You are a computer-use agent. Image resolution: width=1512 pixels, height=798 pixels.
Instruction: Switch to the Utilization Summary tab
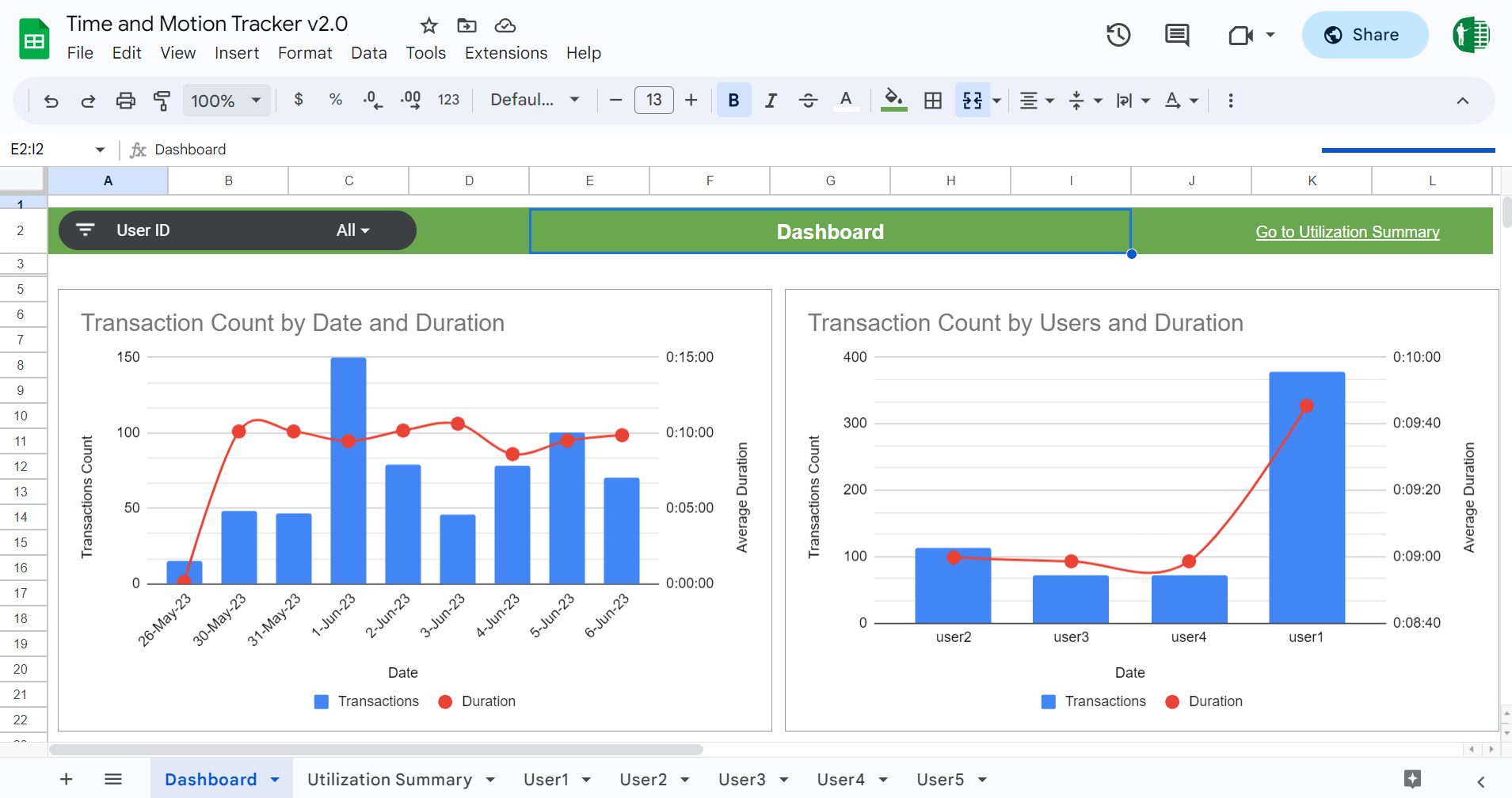(x=390, y=779)
